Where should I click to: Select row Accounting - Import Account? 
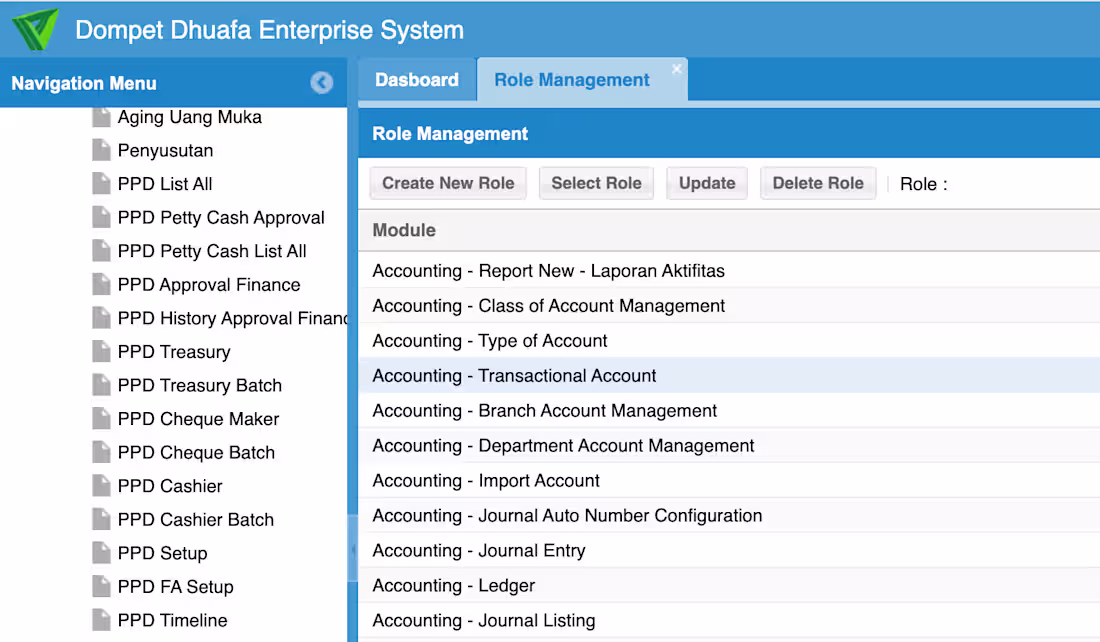pos(729,481)
